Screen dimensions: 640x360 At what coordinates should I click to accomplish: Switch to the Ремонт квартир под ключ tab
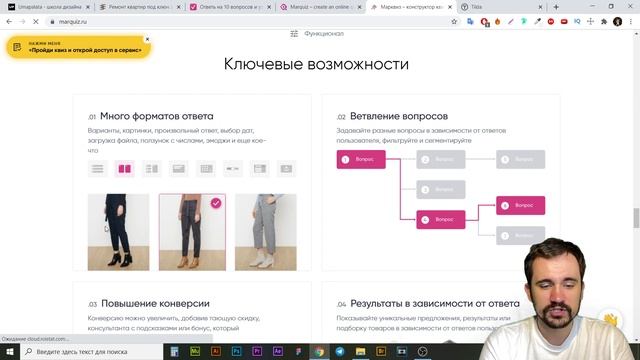pyautogui.click(x=139, y=7)
